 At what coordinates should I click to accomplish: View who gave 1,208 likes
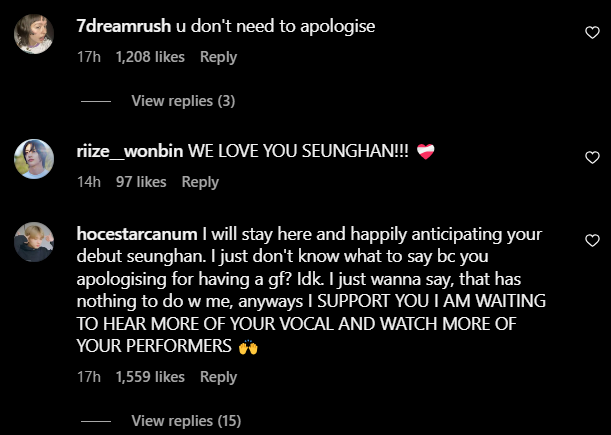[150, 57]
